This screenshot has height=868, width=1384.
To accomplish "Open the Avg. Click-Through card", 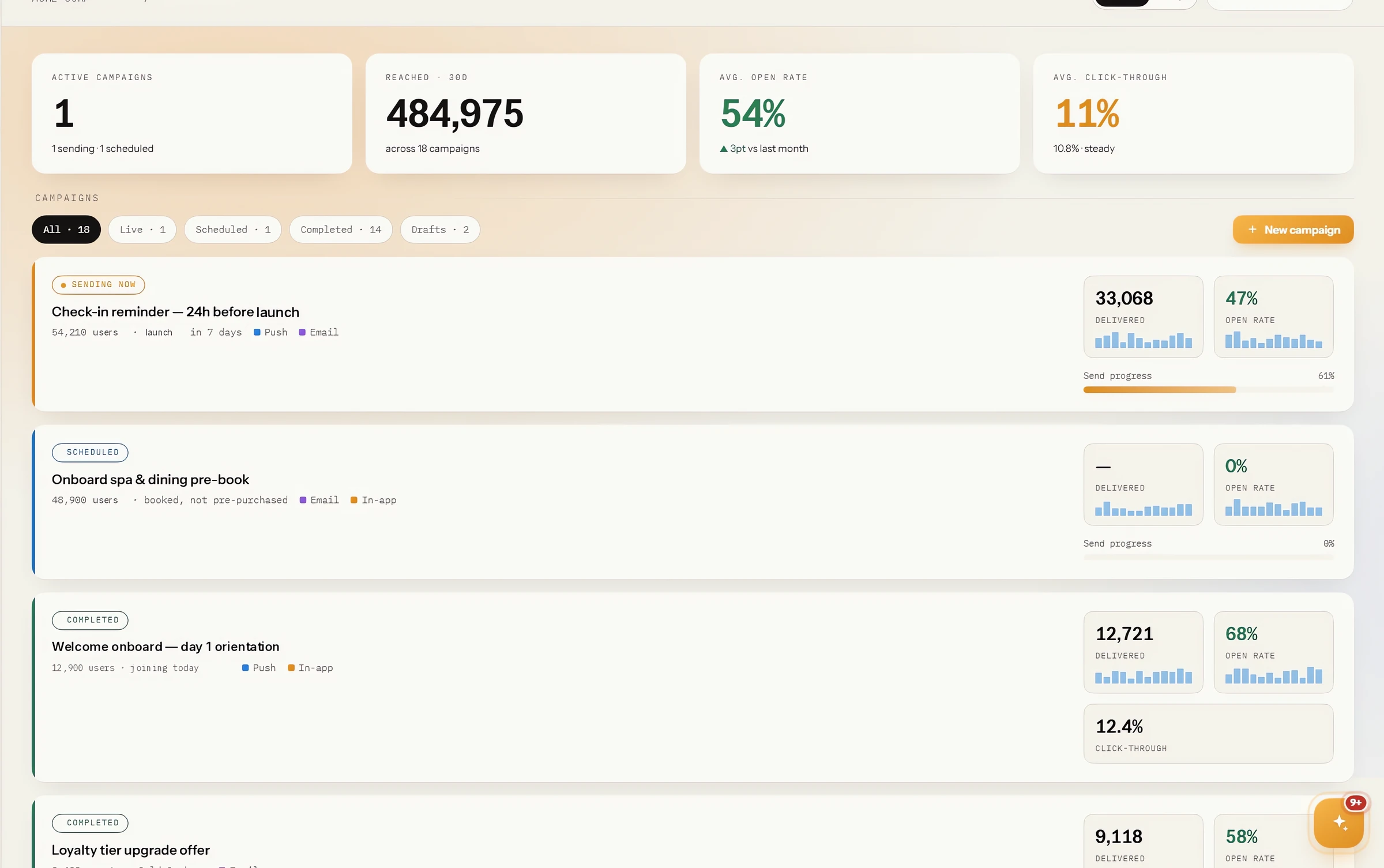I will click(x=1194, y=114).
